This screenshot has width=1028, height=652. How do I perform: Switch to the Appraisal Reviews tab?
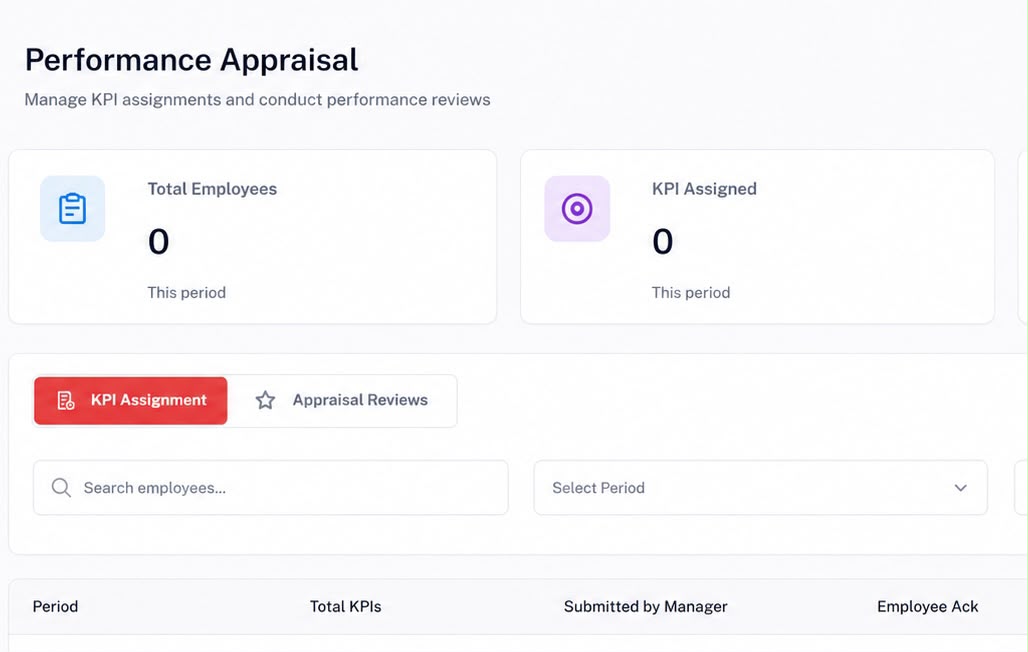[342, 400]
